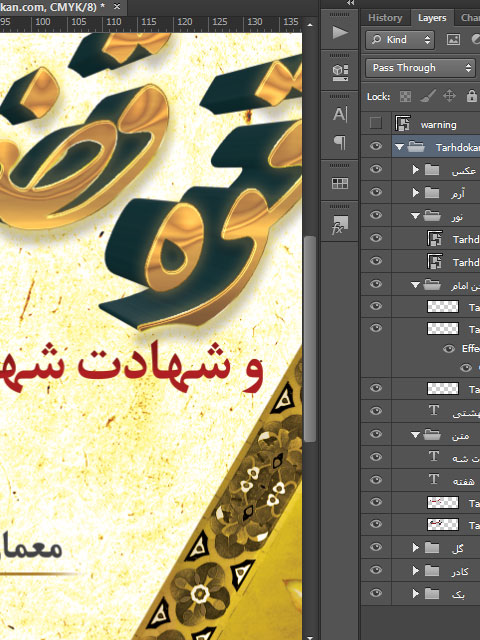Viewport: 480px width, 640px height.
Task: Click the canvas scroll up arrow
Action: click(310, 25)
